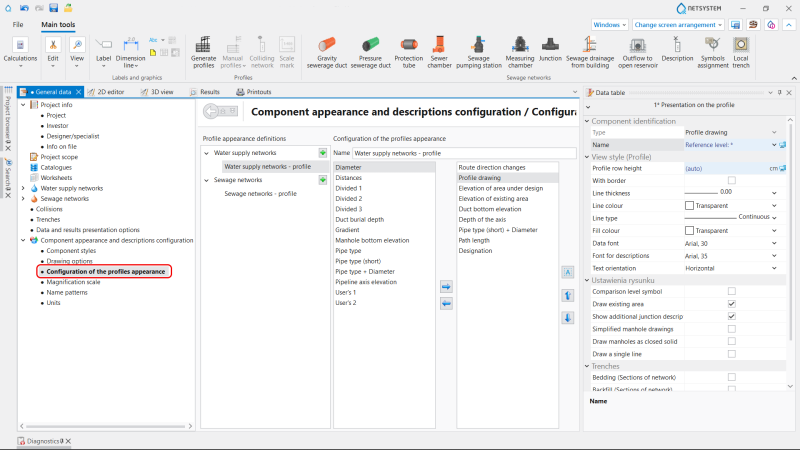The image size is (800, 450).
Task: Click the tree horizontal scrollbar
Action: coord(106,426)
